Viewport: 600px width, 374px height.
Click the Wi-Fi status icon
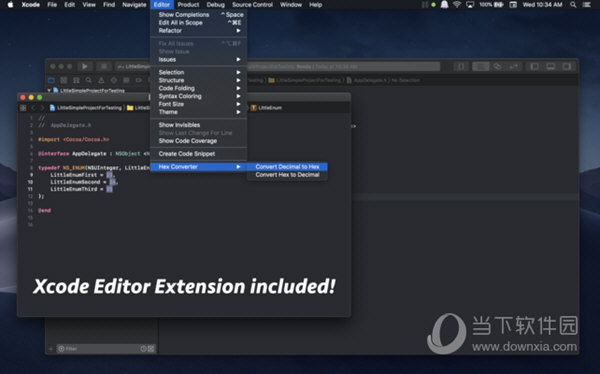click(x=457, y=5)
